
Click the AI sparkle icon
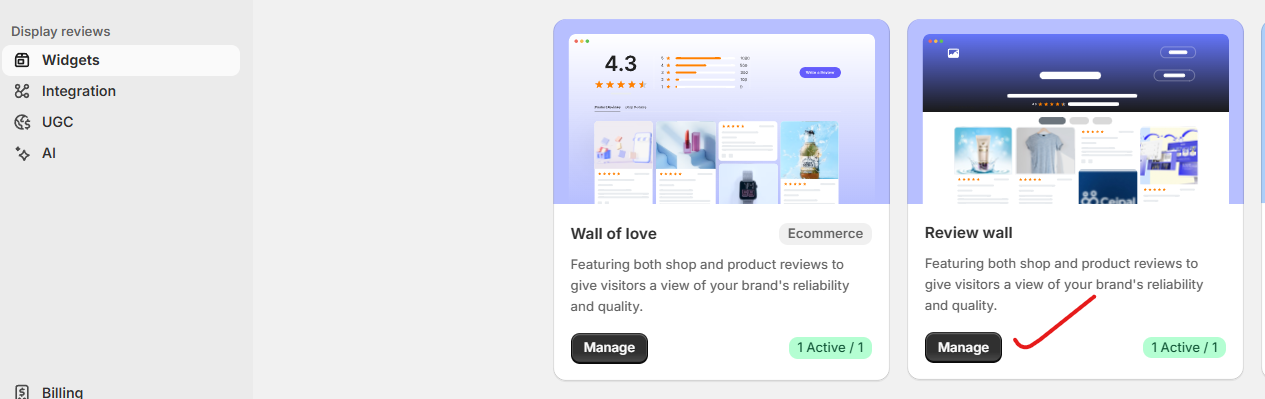22,153
